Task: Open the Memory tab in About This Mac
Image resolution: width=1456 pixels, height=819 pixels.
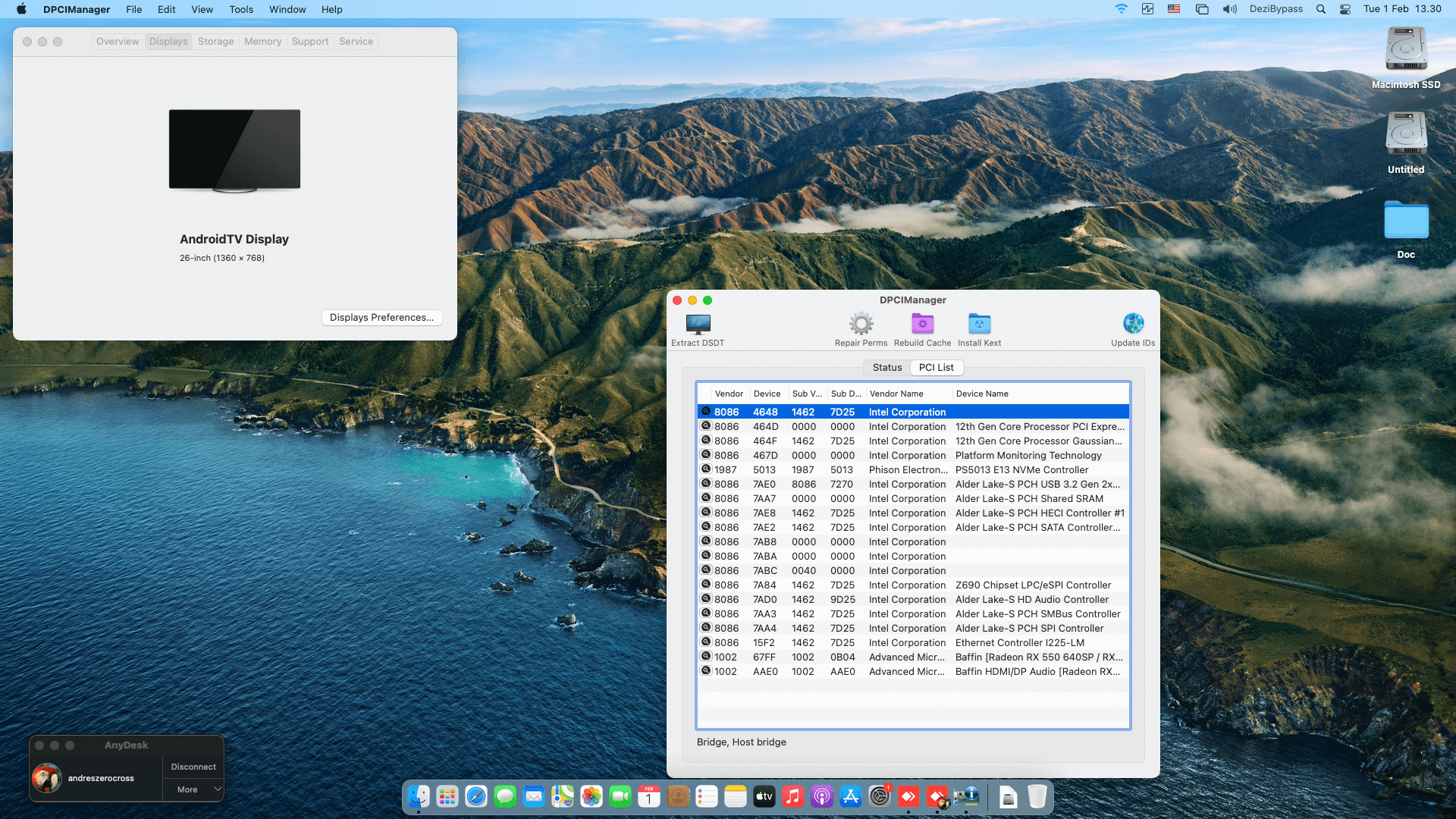Action: coord(262,42)
